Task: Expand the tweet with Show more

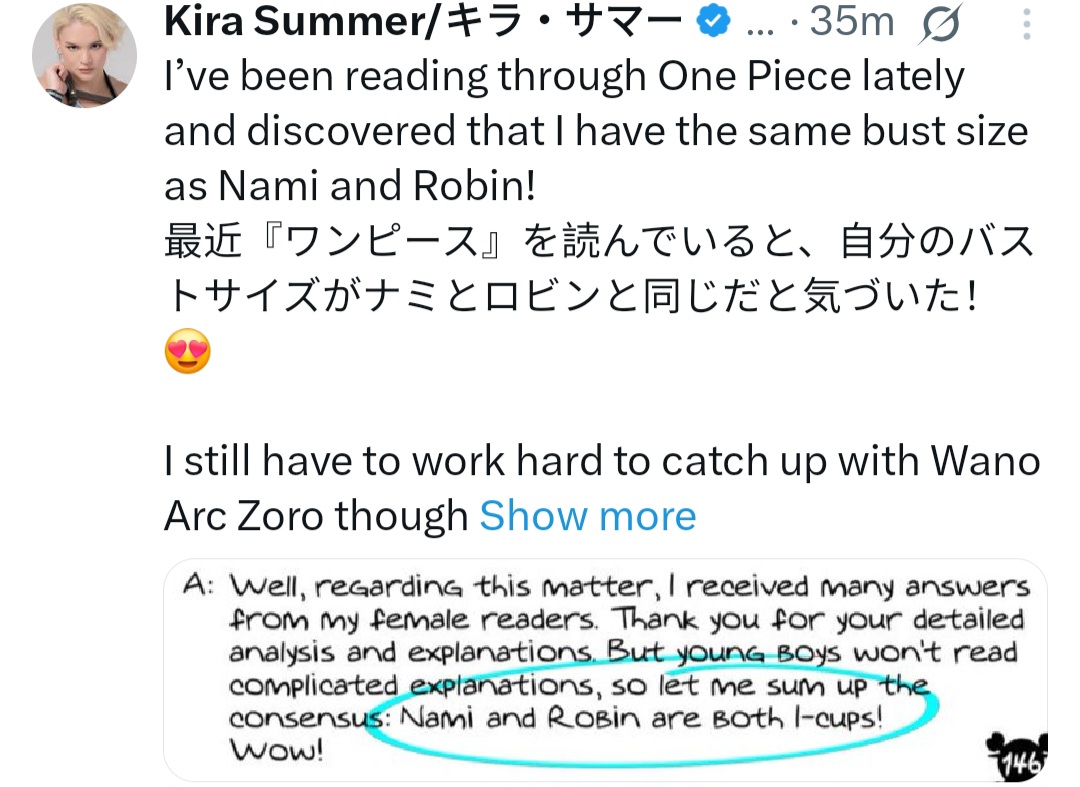Action: [x=587, y=516]
